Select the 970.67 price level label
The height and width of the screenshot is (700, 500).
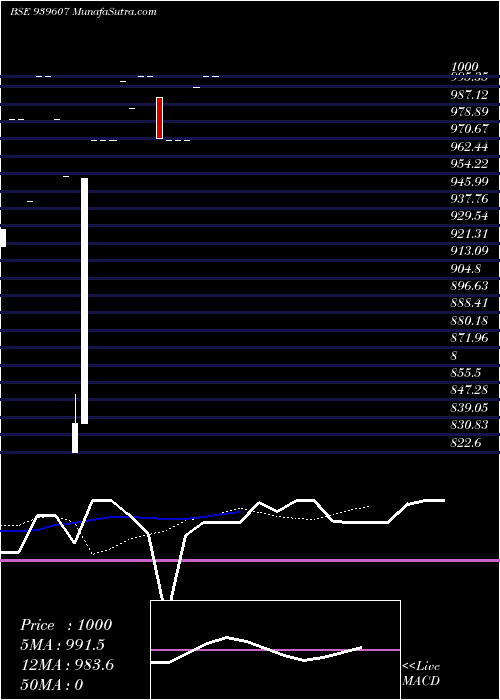[x=469, y=129]
